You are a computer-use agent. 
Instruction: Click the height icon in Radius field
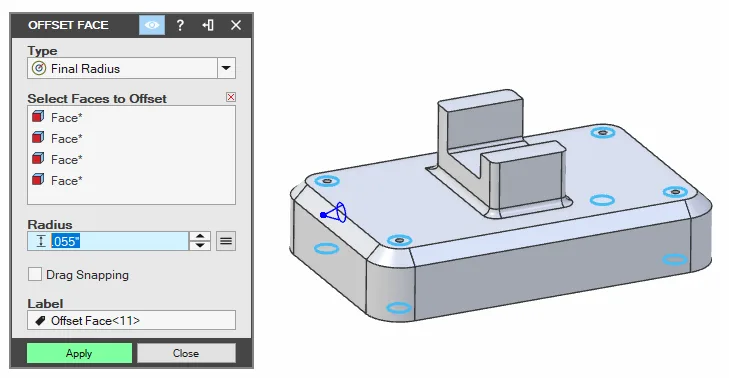(41, 241)
